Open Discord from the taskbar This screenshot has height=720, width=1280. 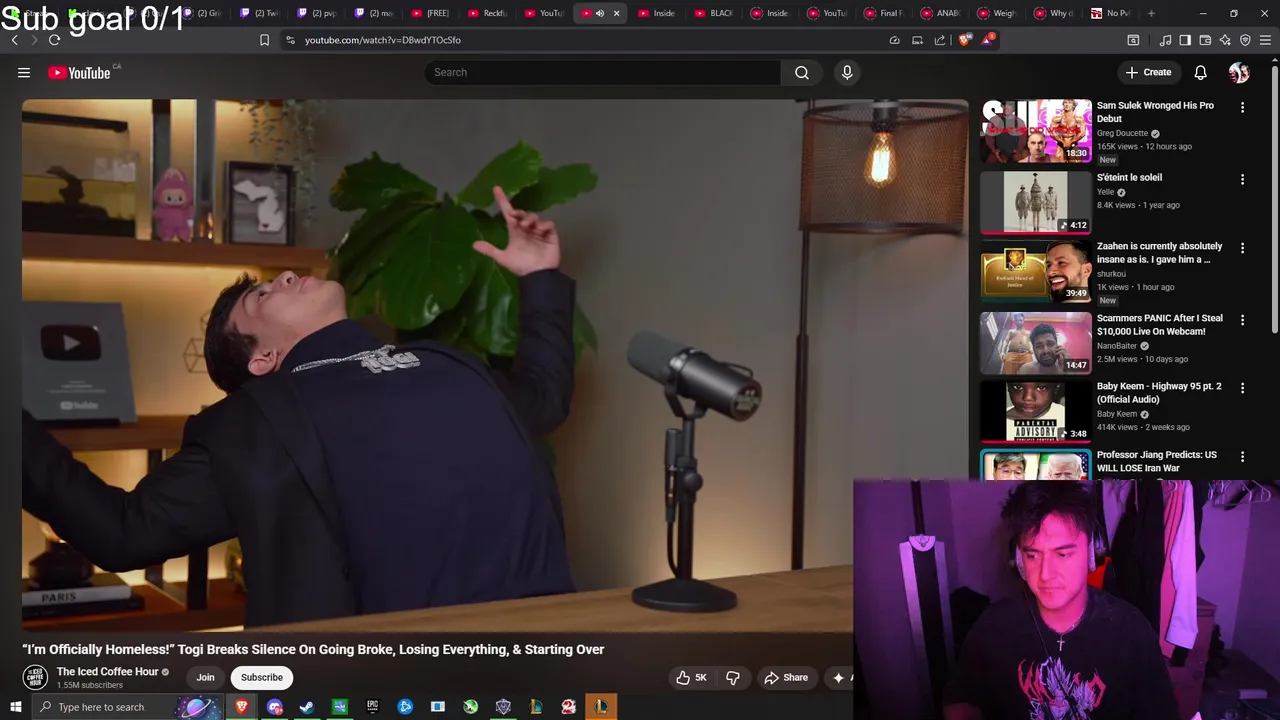click(x=274, y=707)
